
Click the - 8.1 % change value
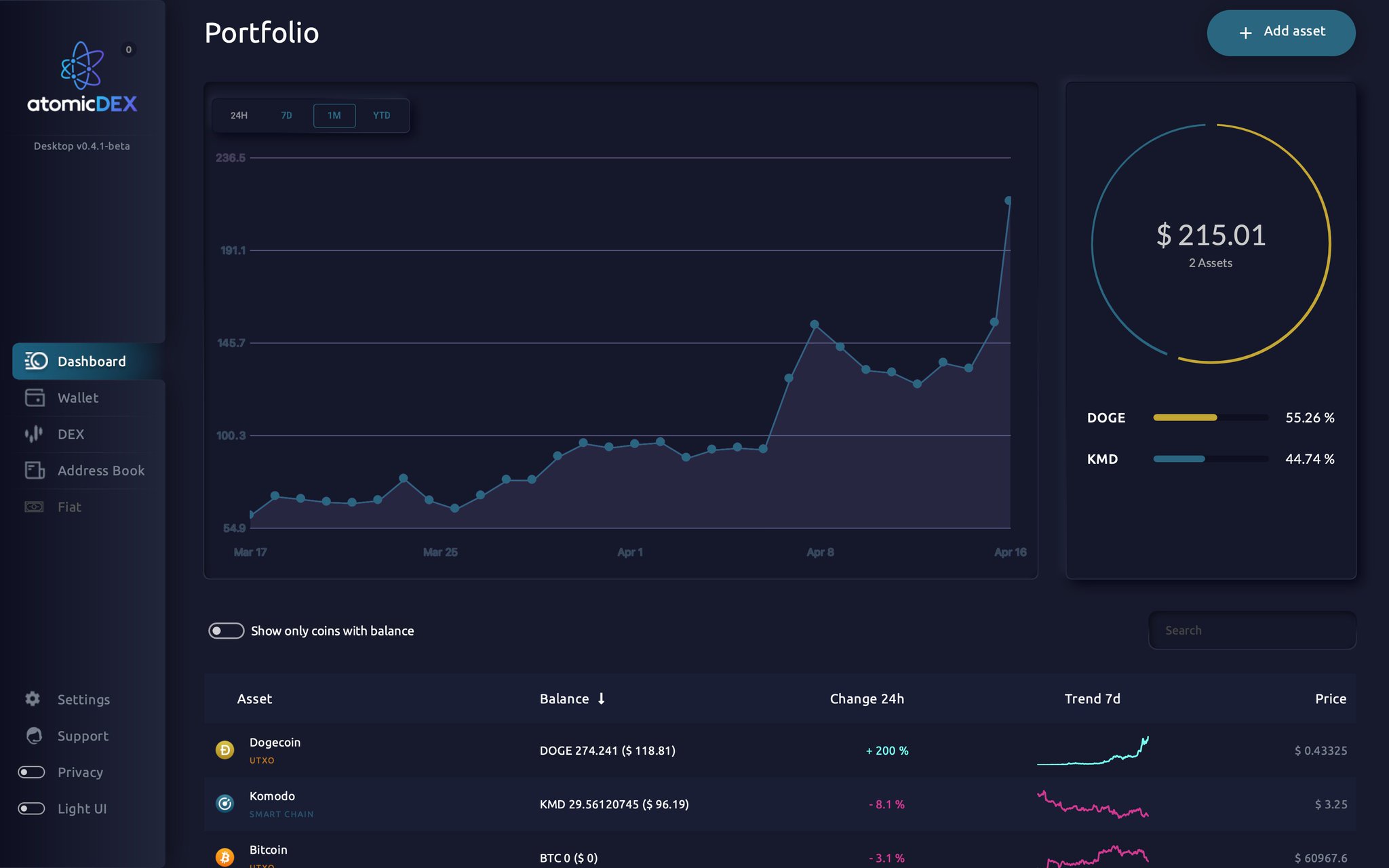[887, 804]
